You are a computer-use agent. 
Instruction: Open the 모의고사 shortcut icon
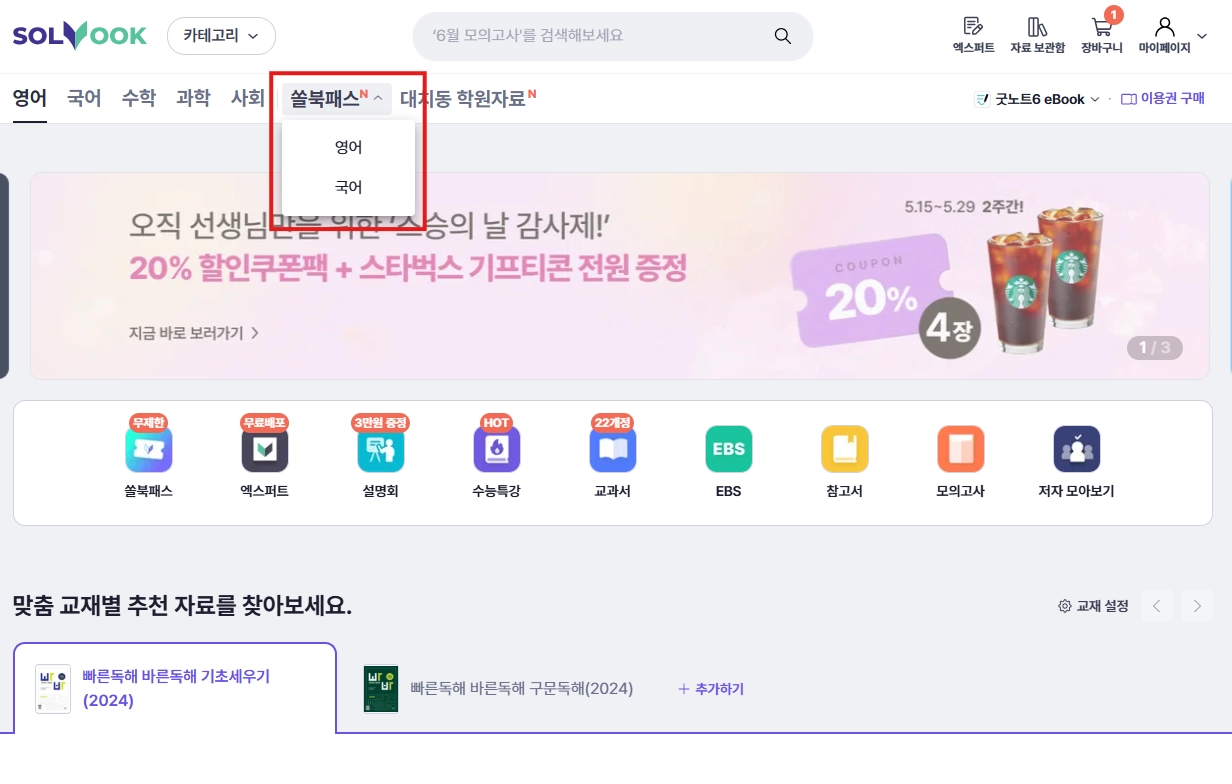961,449
